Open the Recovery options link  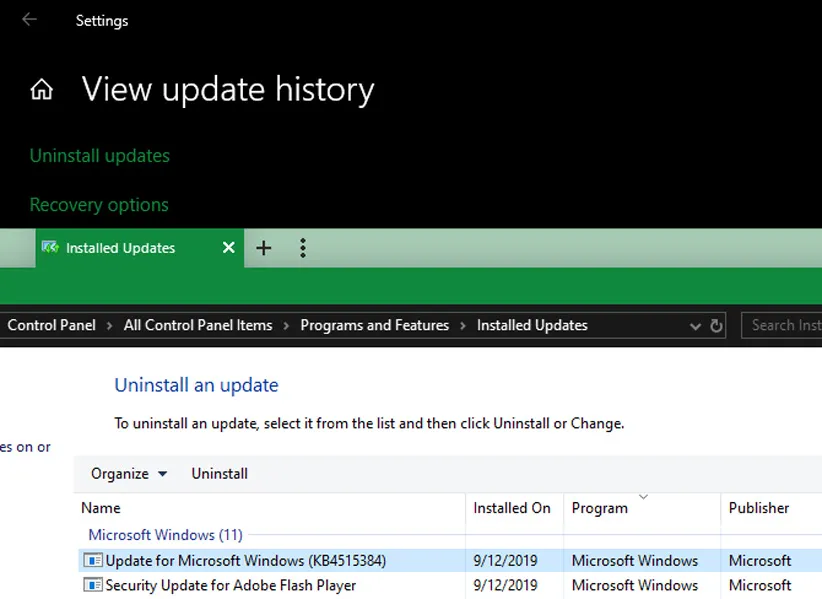coord(99,205)
